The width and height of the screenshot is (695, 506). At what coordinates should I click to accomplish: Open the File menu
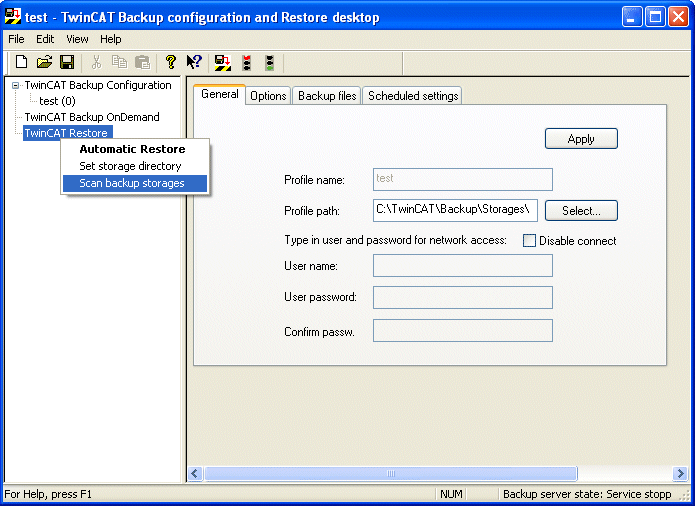pos(16,39)
